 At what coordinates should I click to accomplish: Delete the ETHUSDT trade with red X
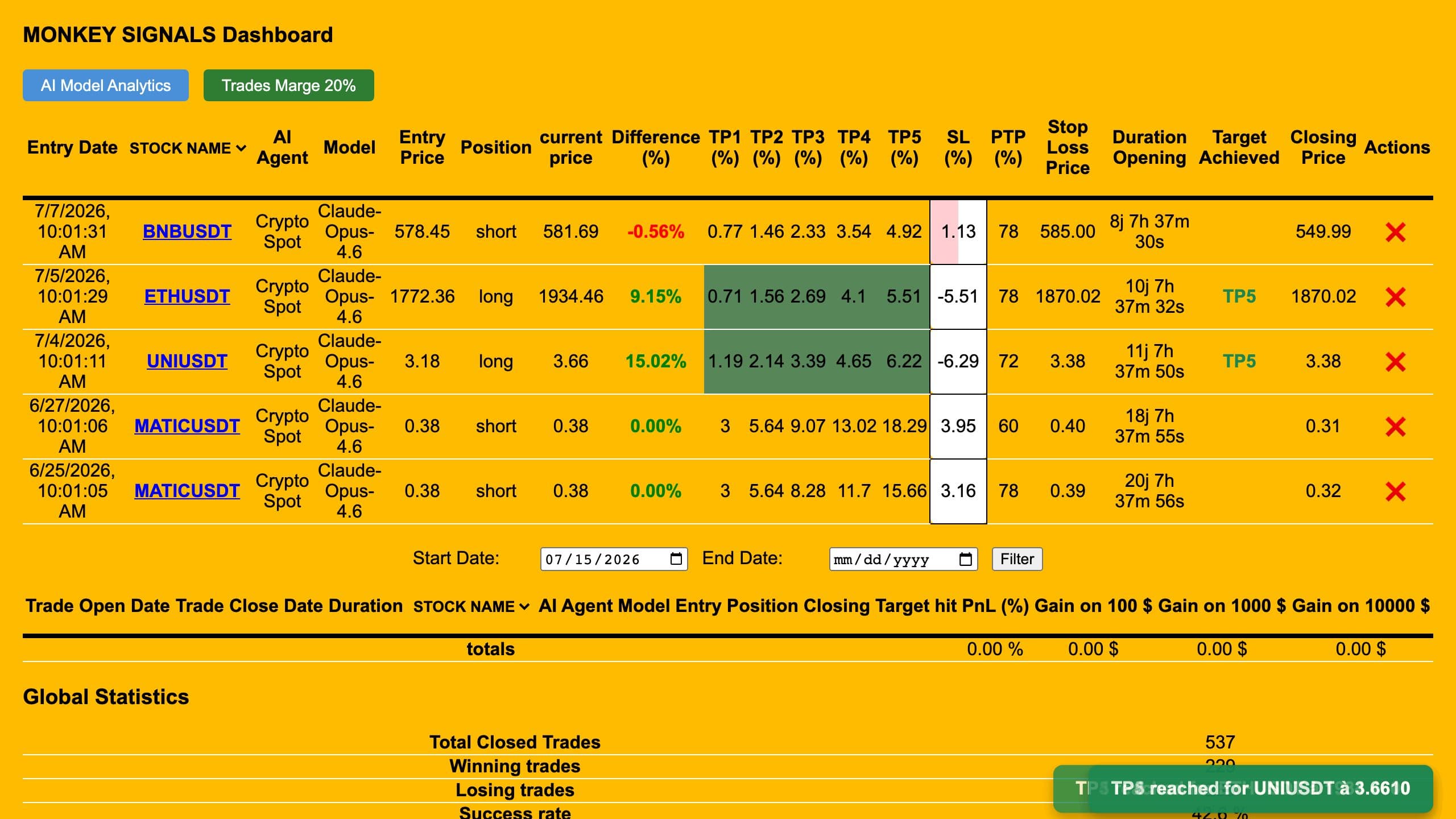click(x=1395, y=296)
